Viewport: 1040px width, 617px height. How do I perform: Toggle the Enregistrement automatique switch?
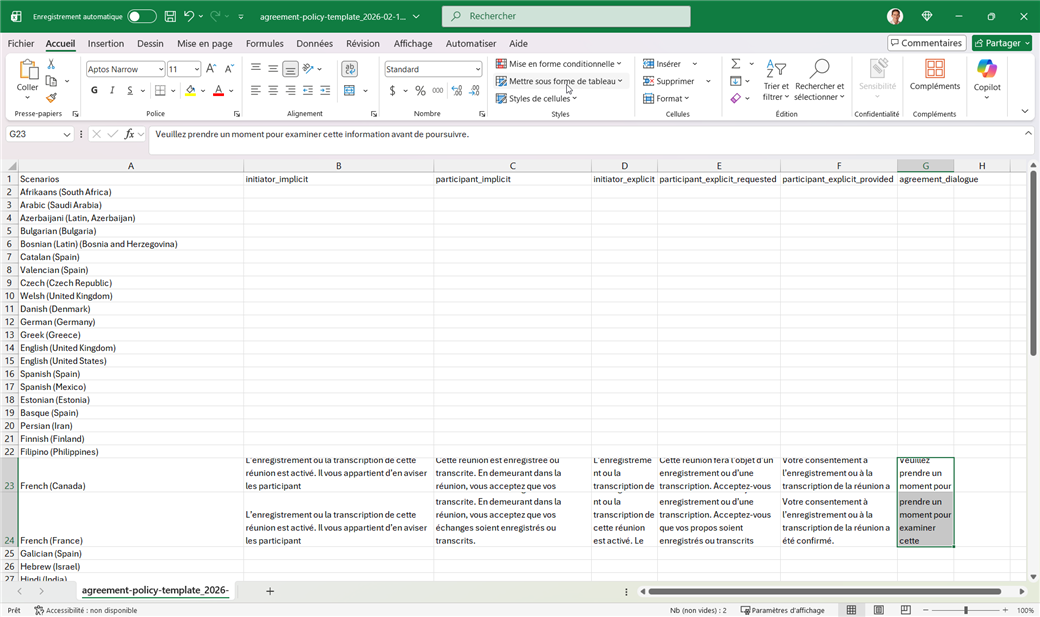click(x=141, y=17)
